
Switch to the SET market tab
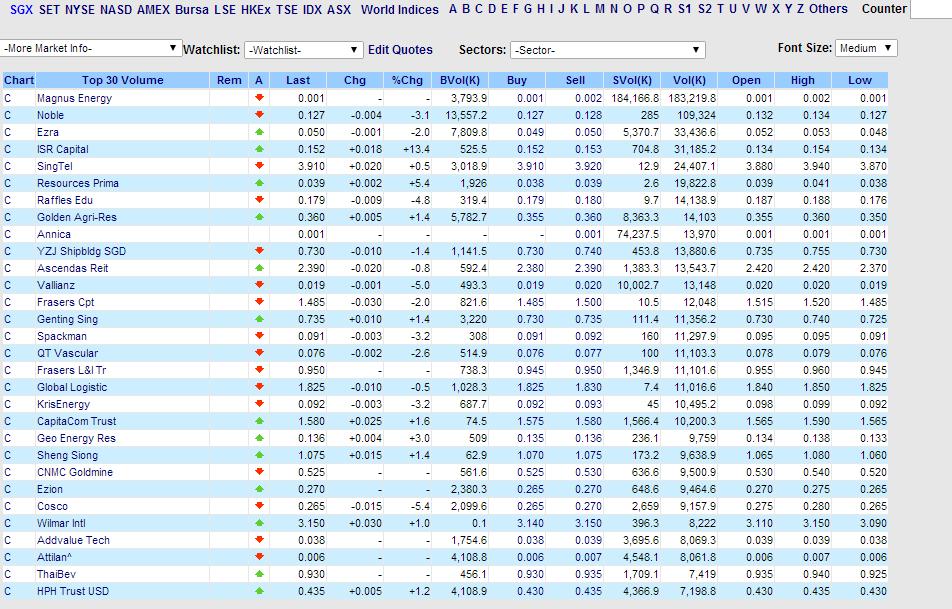[x=49, y=10]
